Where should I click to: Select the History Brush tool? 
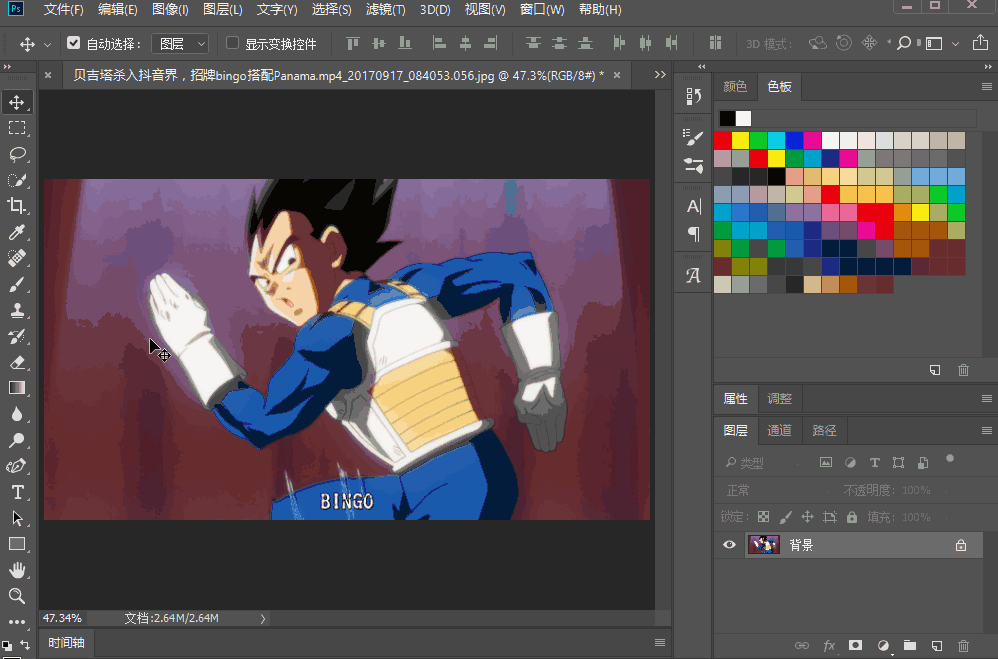click(x=17, y=336)
